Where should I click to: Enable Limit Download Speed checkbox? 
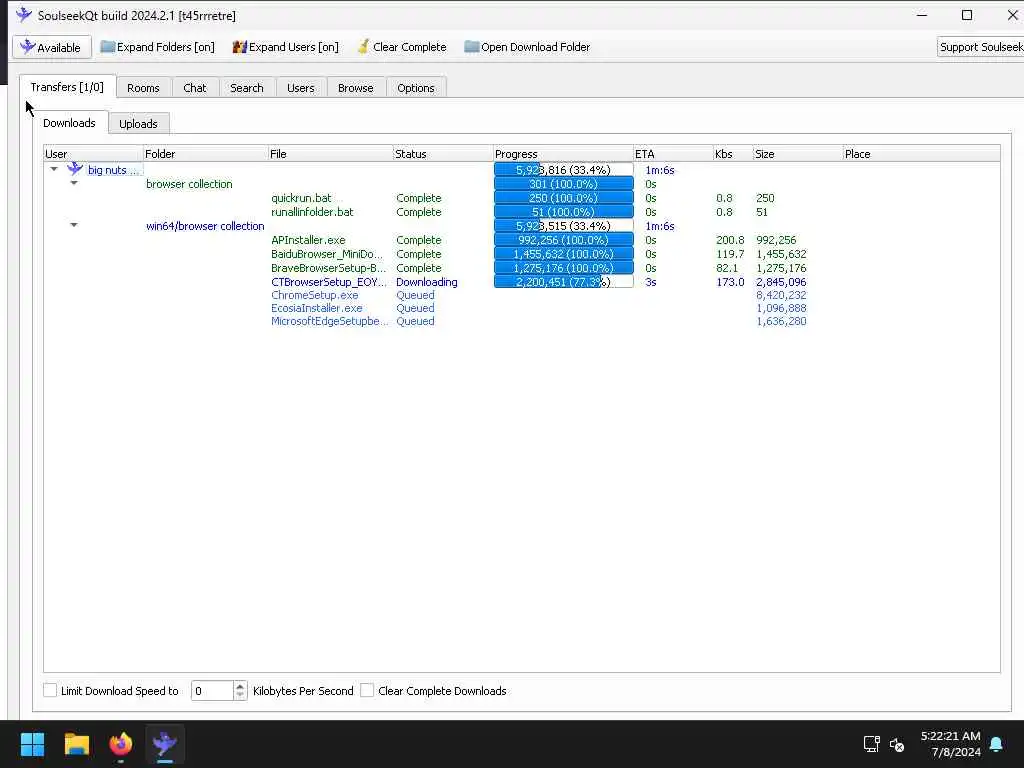click(x=50, y=690)
